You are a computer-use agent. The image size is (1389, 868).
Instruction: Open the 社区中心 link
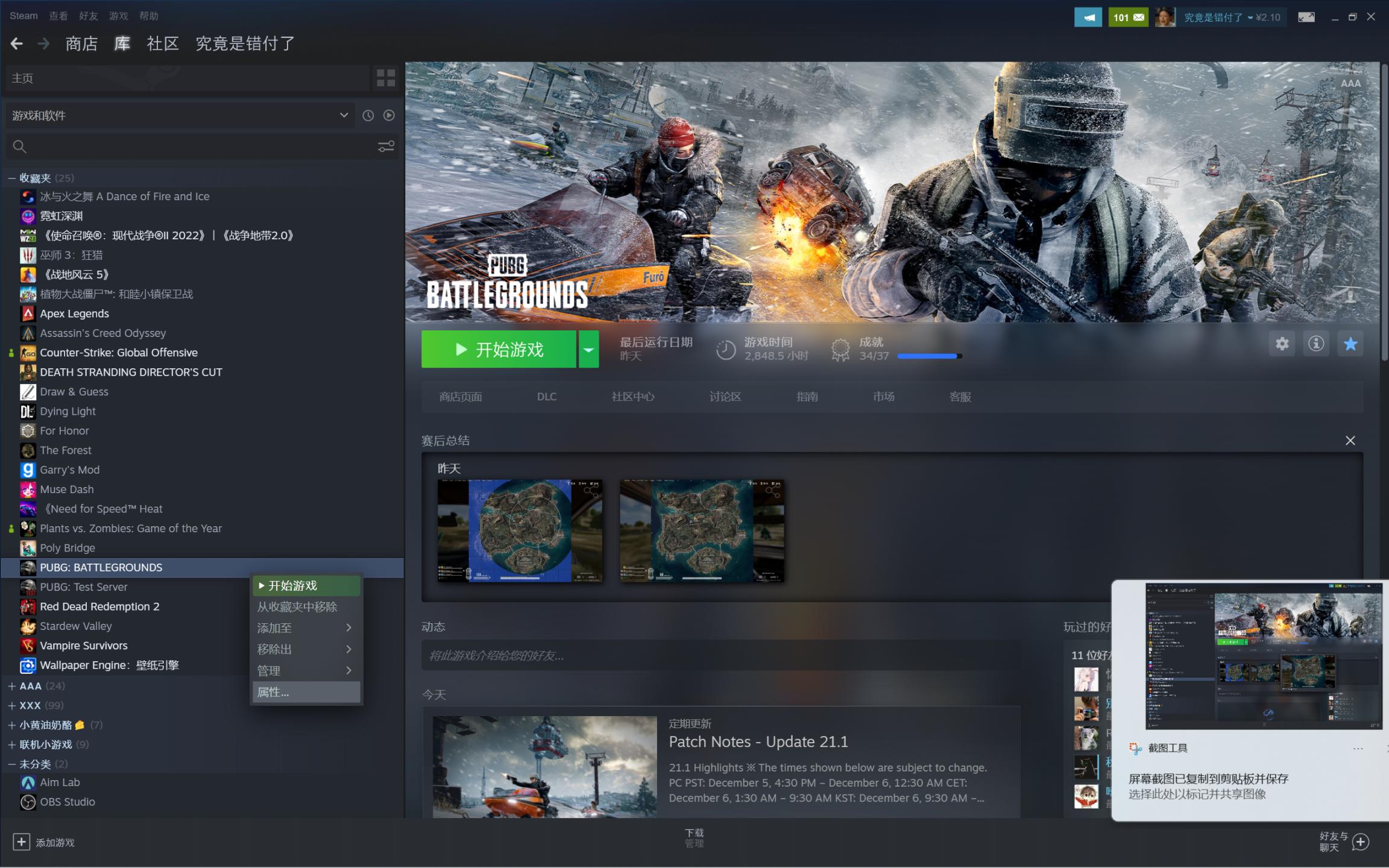coord(633,397)
